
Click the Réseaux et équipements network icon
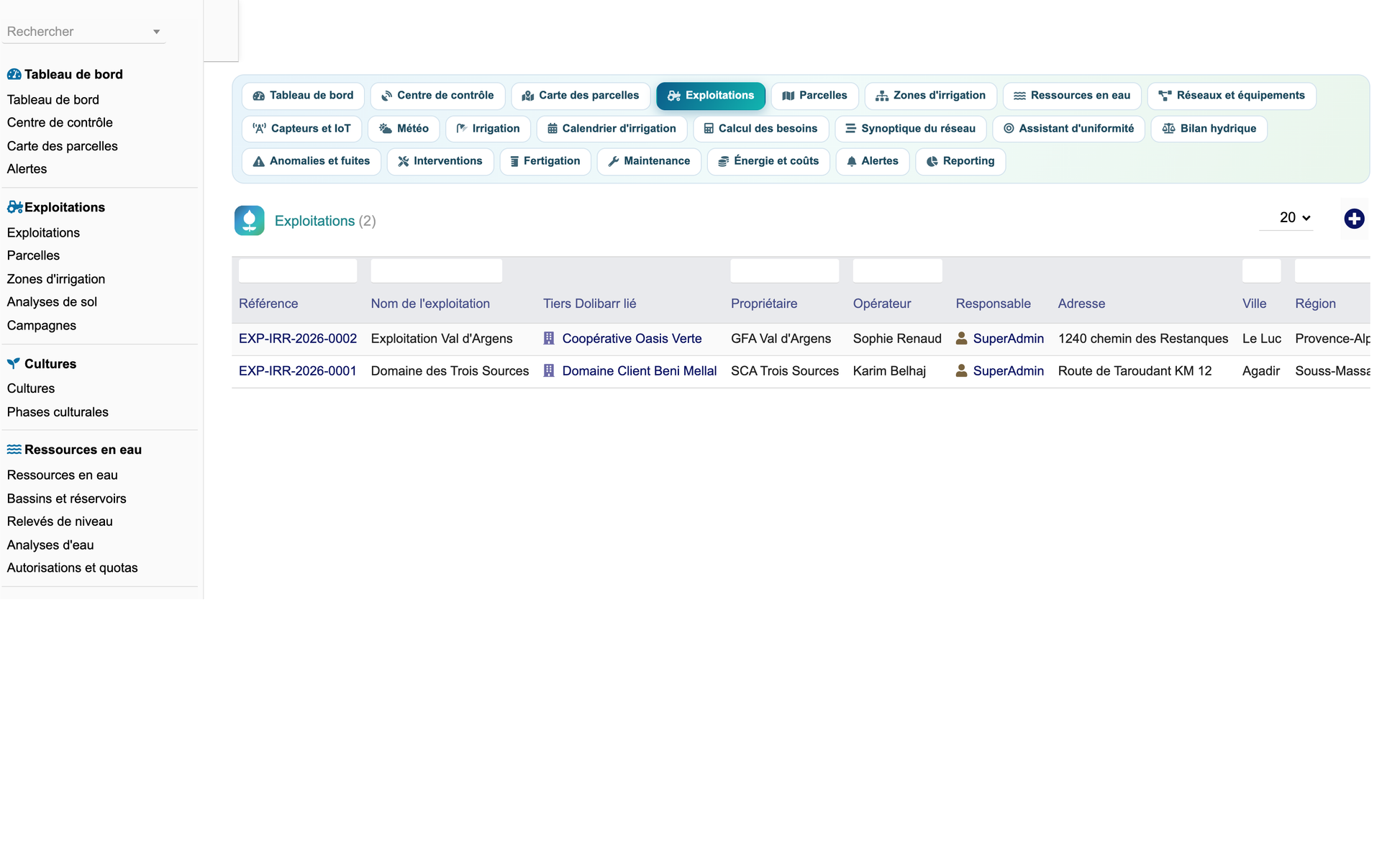(x=1165, y=96)
